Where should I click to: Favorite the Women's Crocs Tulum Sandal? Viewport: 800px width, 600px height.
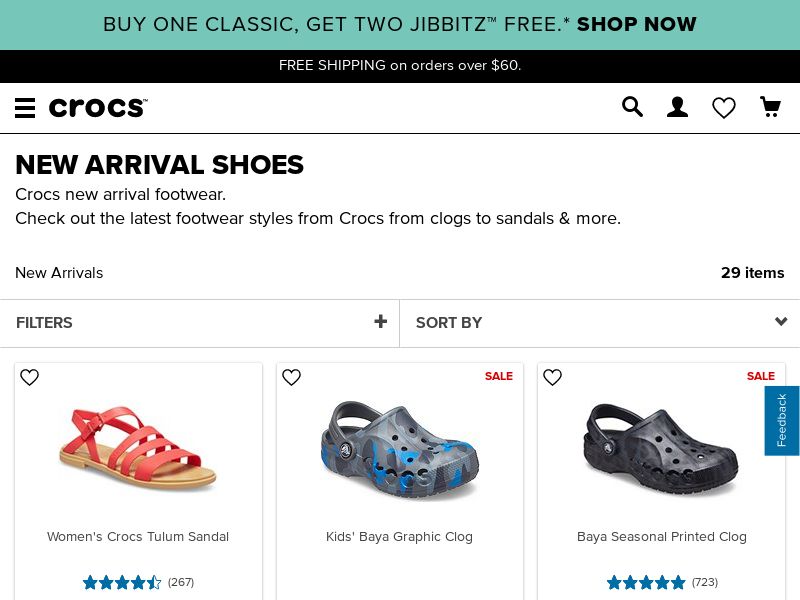pos(30,377)
